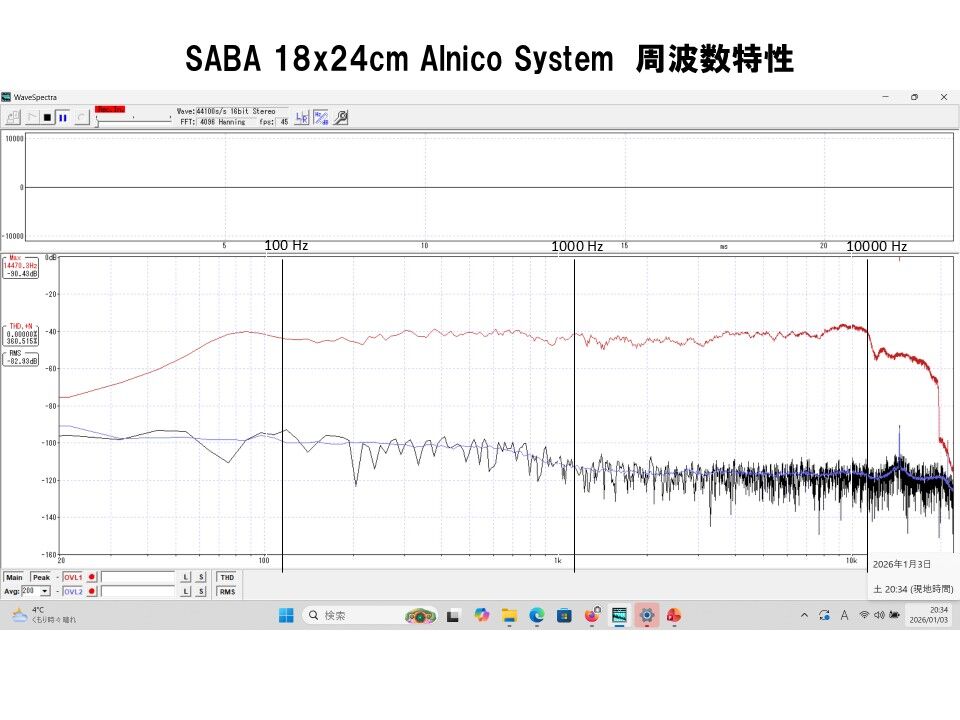Click the OVL1 overlay name input field
The height and width of the screenshot is (720, 960).
click(x=138, y=577)
